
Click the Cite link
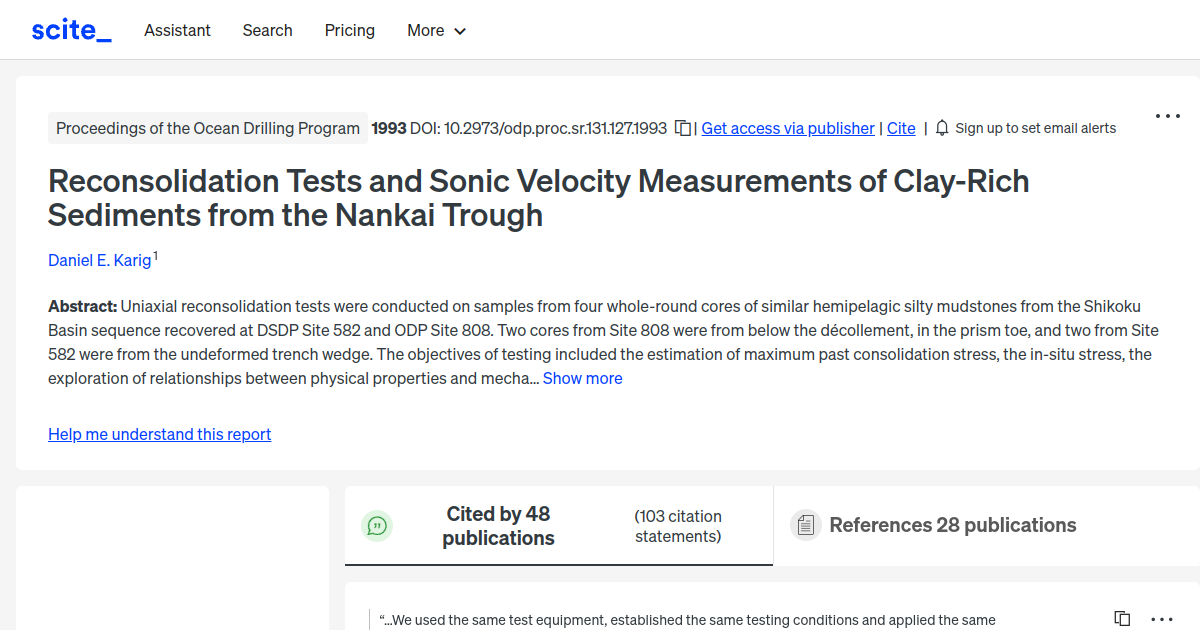pyautogui.click(x=900, y=128)
